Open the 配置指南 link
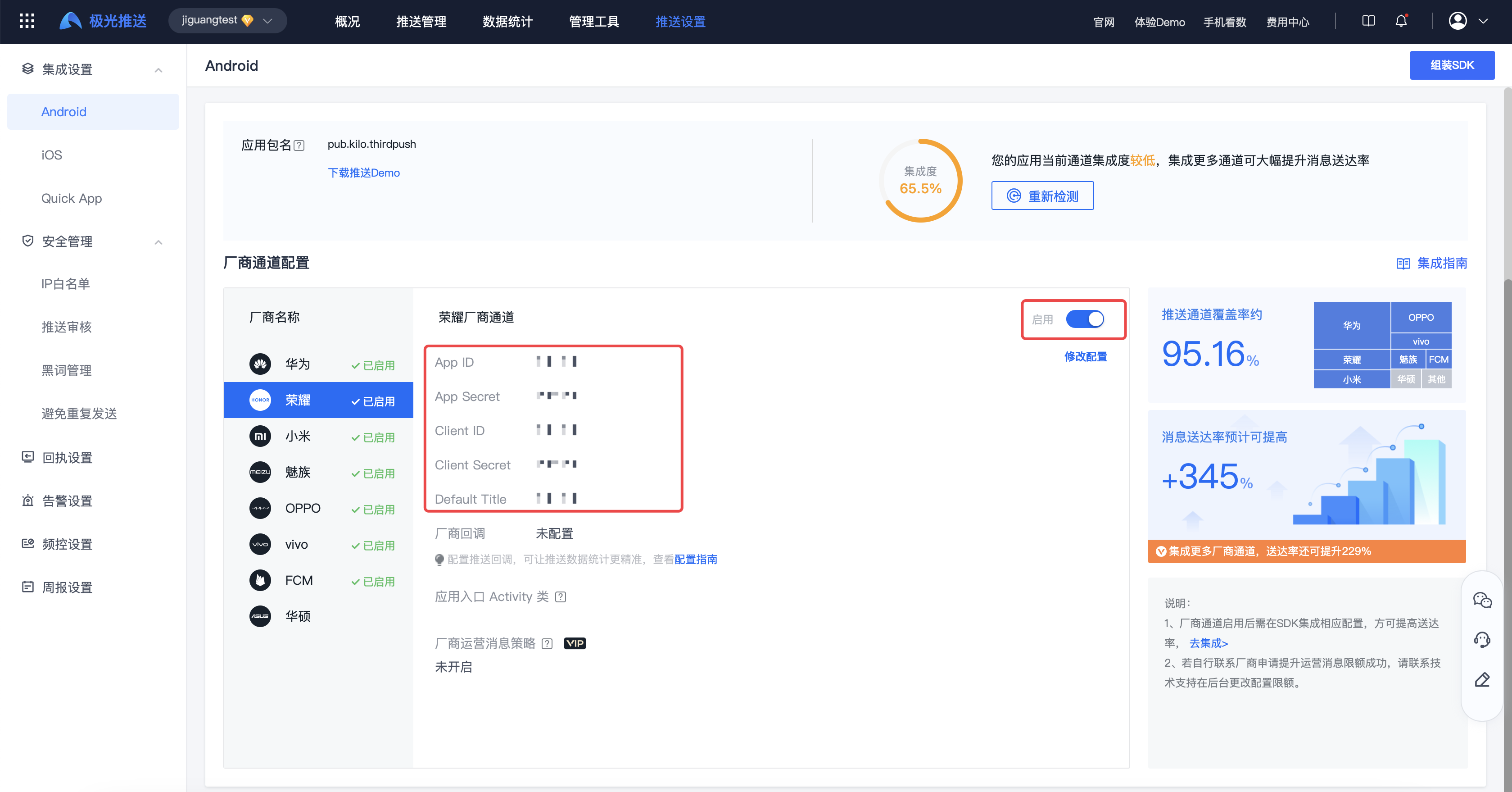1512x792 pixels. click(696, 559)
